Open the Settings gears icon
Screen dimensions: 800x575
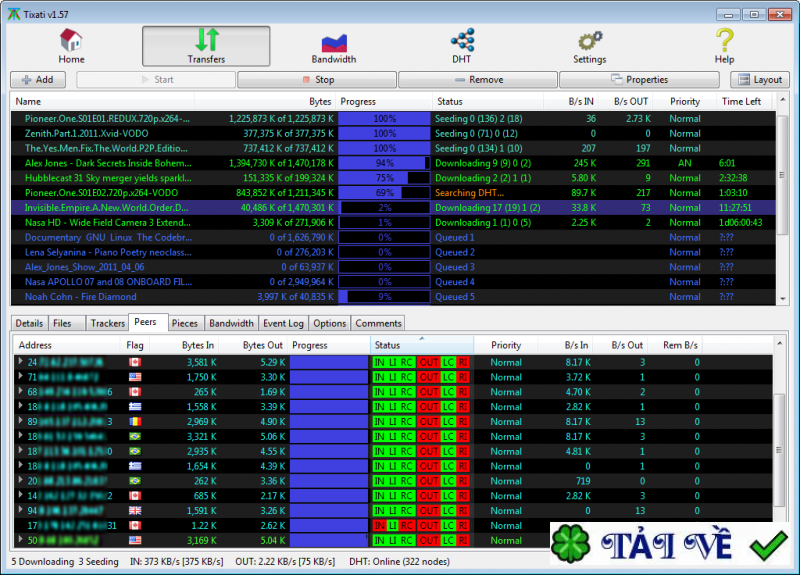tap(589, 42)
